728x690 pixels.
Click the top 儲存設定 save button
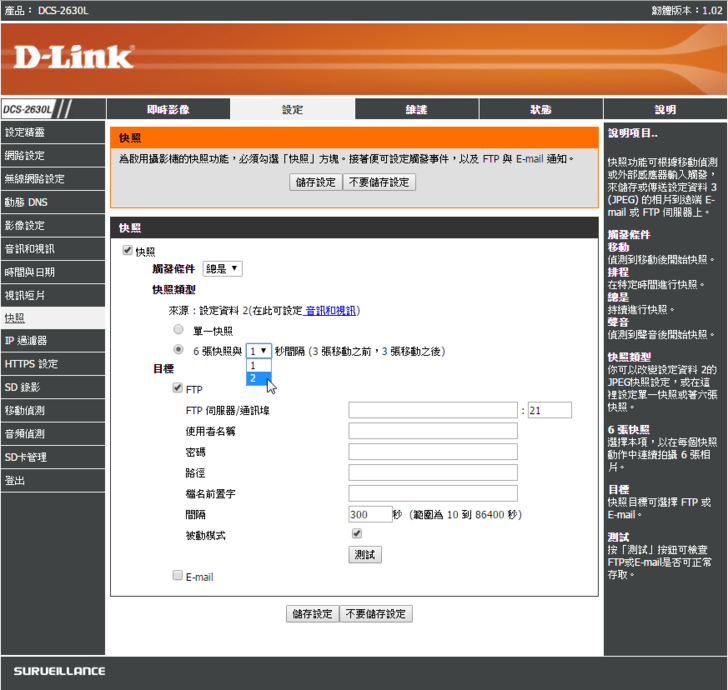click(x=315, y=182)
